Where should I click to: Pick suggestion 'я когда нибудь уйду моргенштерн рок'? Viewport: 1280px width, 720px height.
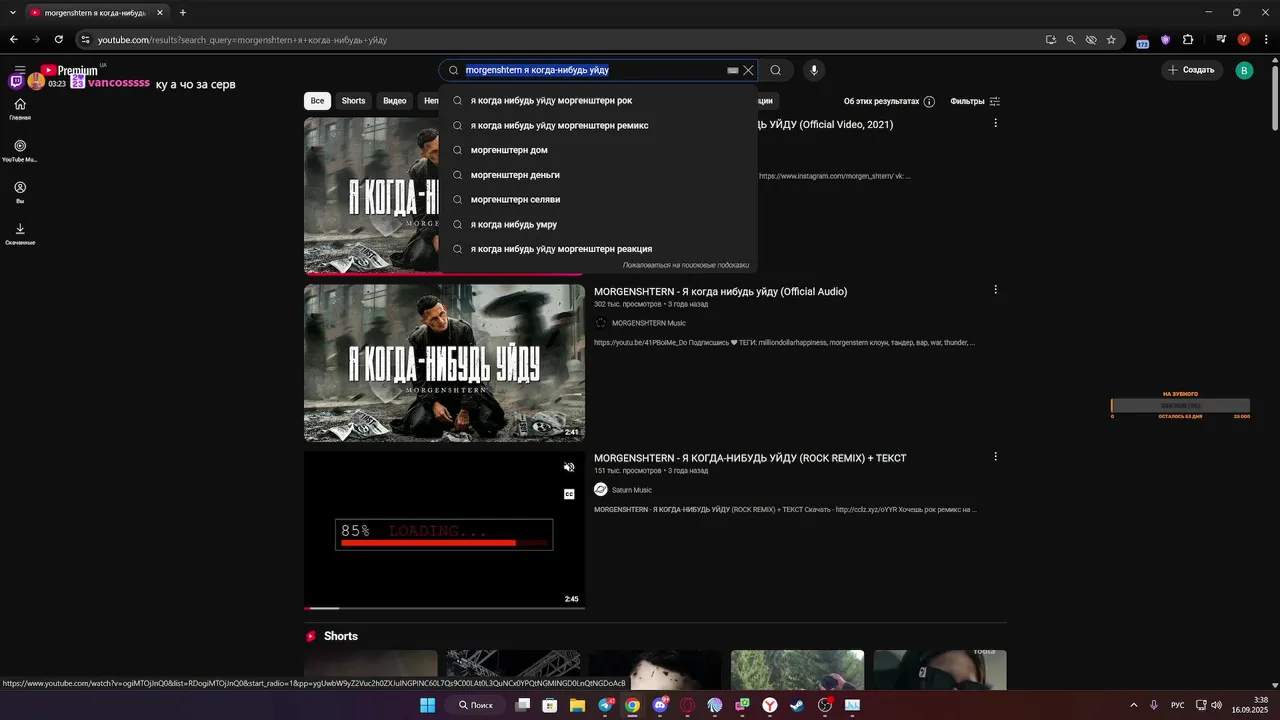[598, 100]
